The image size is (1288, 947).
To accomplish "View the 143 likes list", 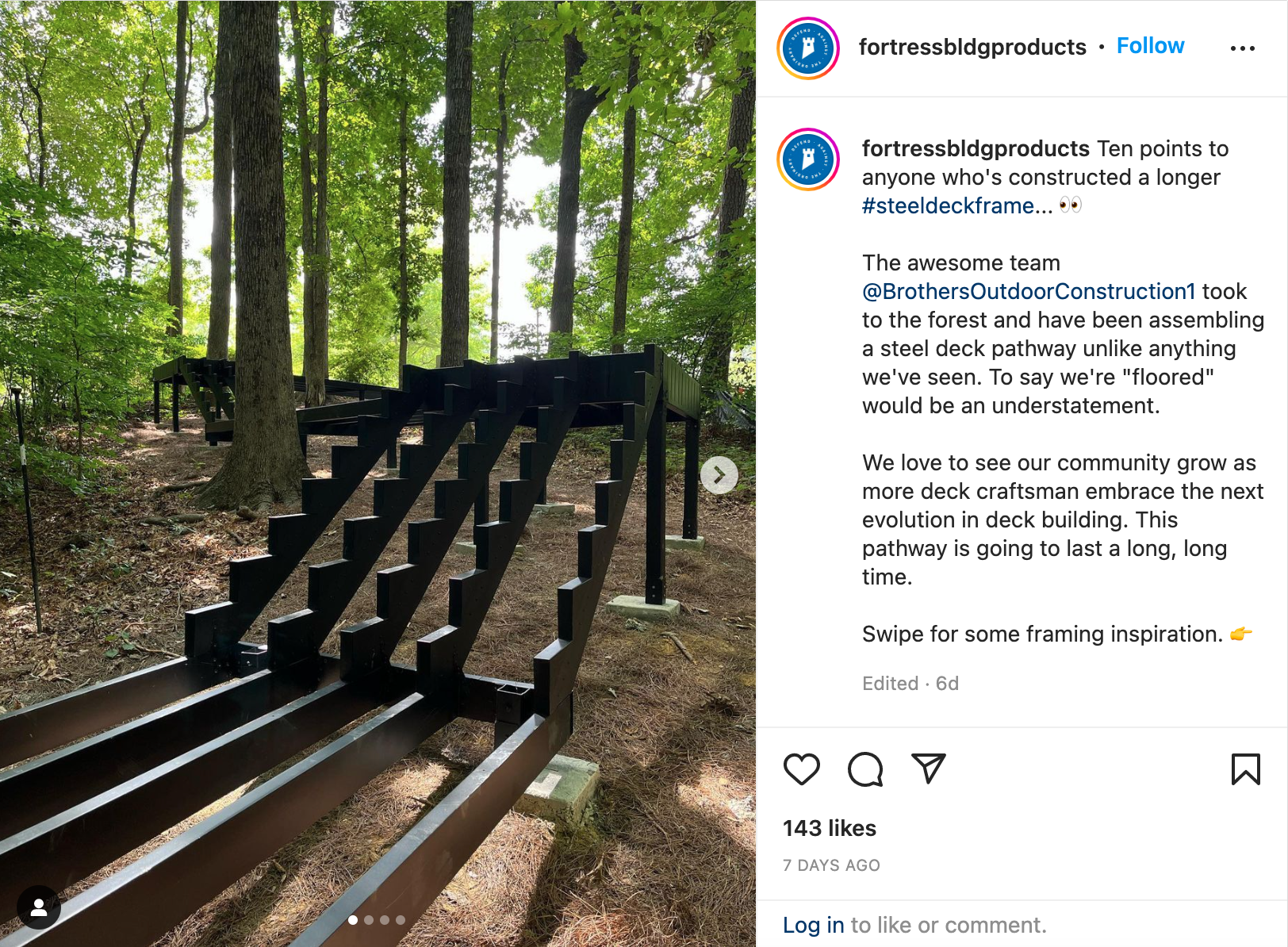I will (x=829, y=828).
